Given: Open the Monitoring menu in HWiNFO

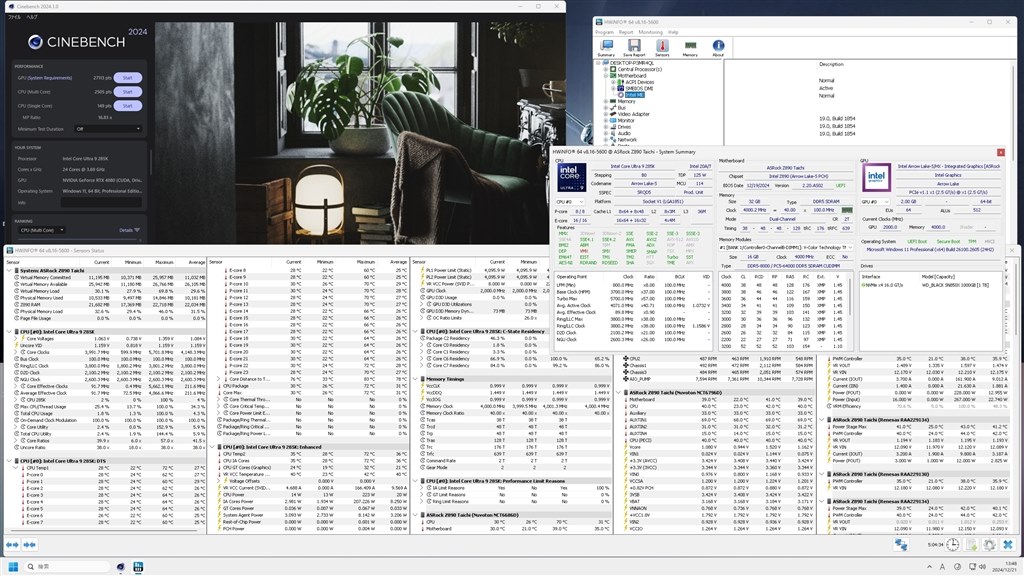Looking at the screenshot, I should [650, 32].
